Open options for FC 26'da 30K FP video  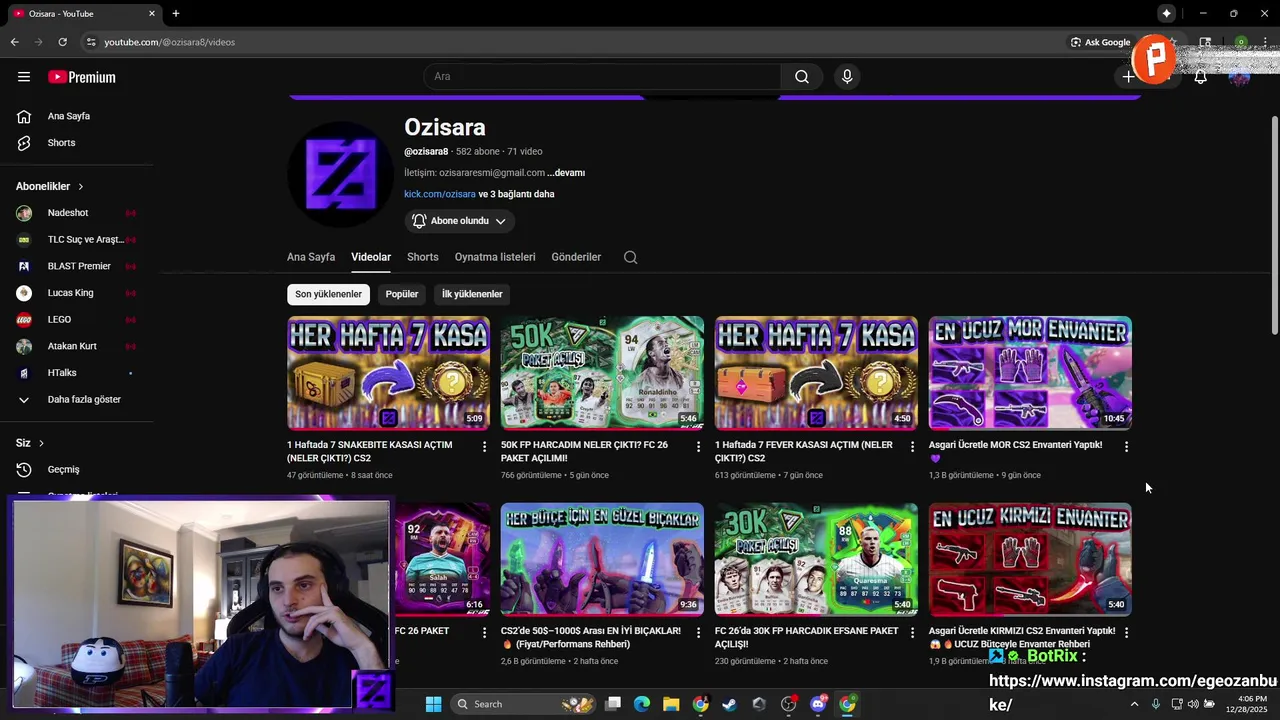click(912, 633)
